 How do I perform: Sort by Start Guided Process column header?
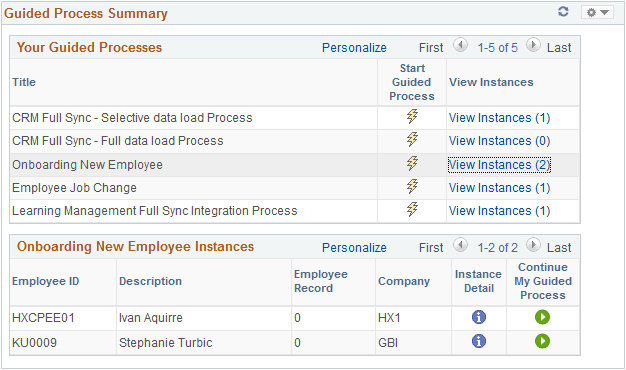pos(412,82)
